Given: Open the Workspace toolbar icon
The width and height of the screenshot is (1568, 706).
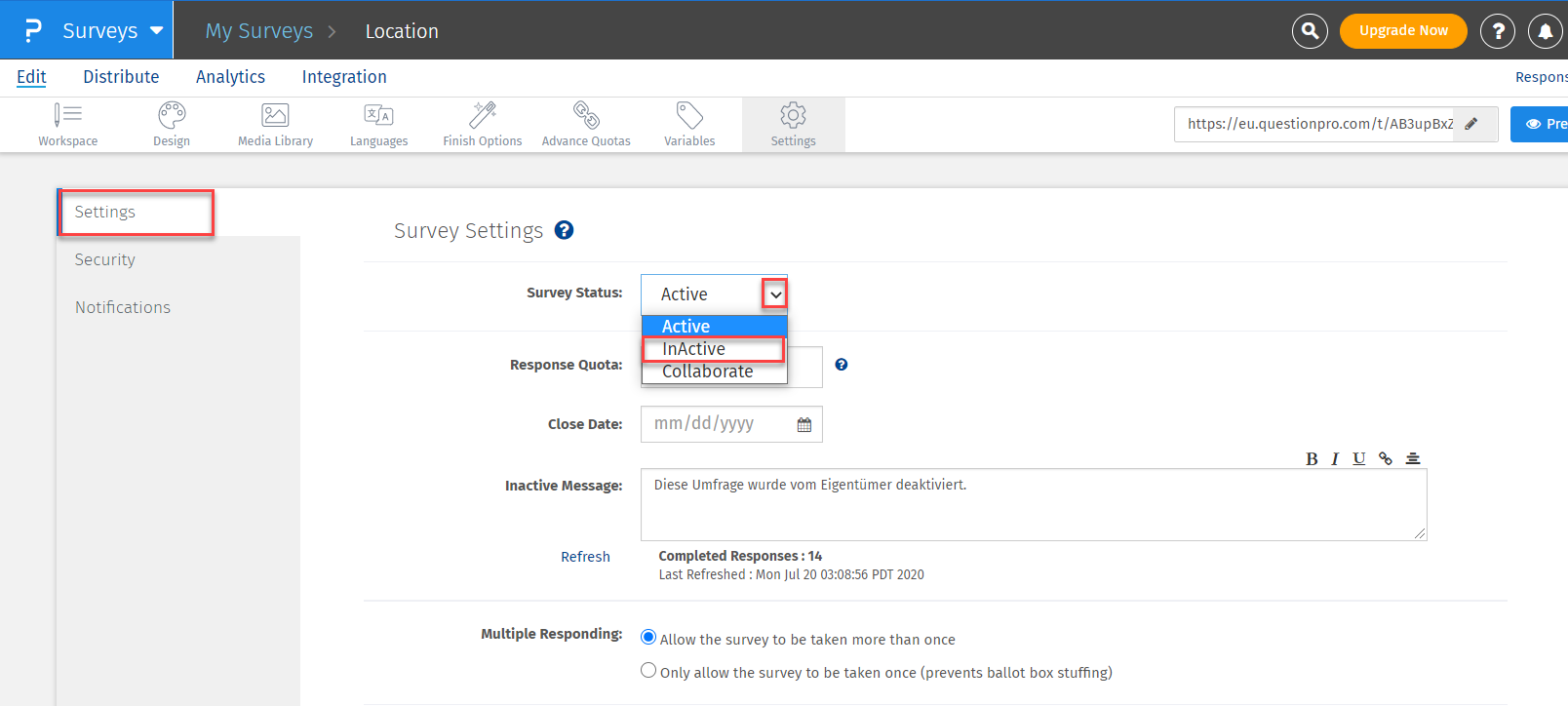Looking at the screenshot, I should coord(67,116).
